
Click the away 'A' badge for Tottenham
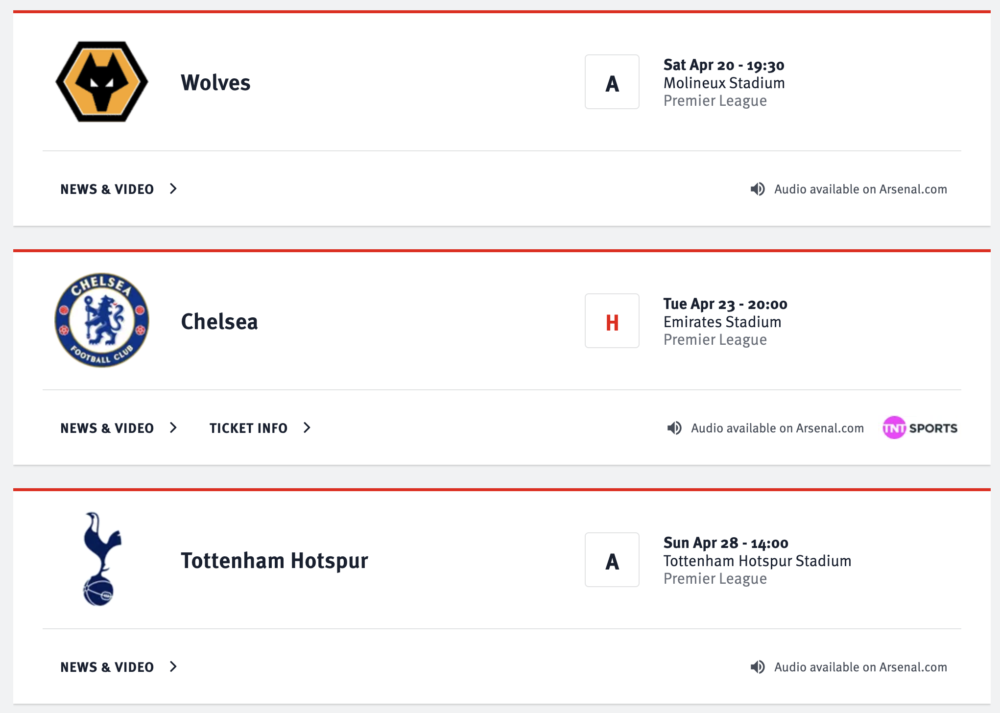[x=612, y=560]
